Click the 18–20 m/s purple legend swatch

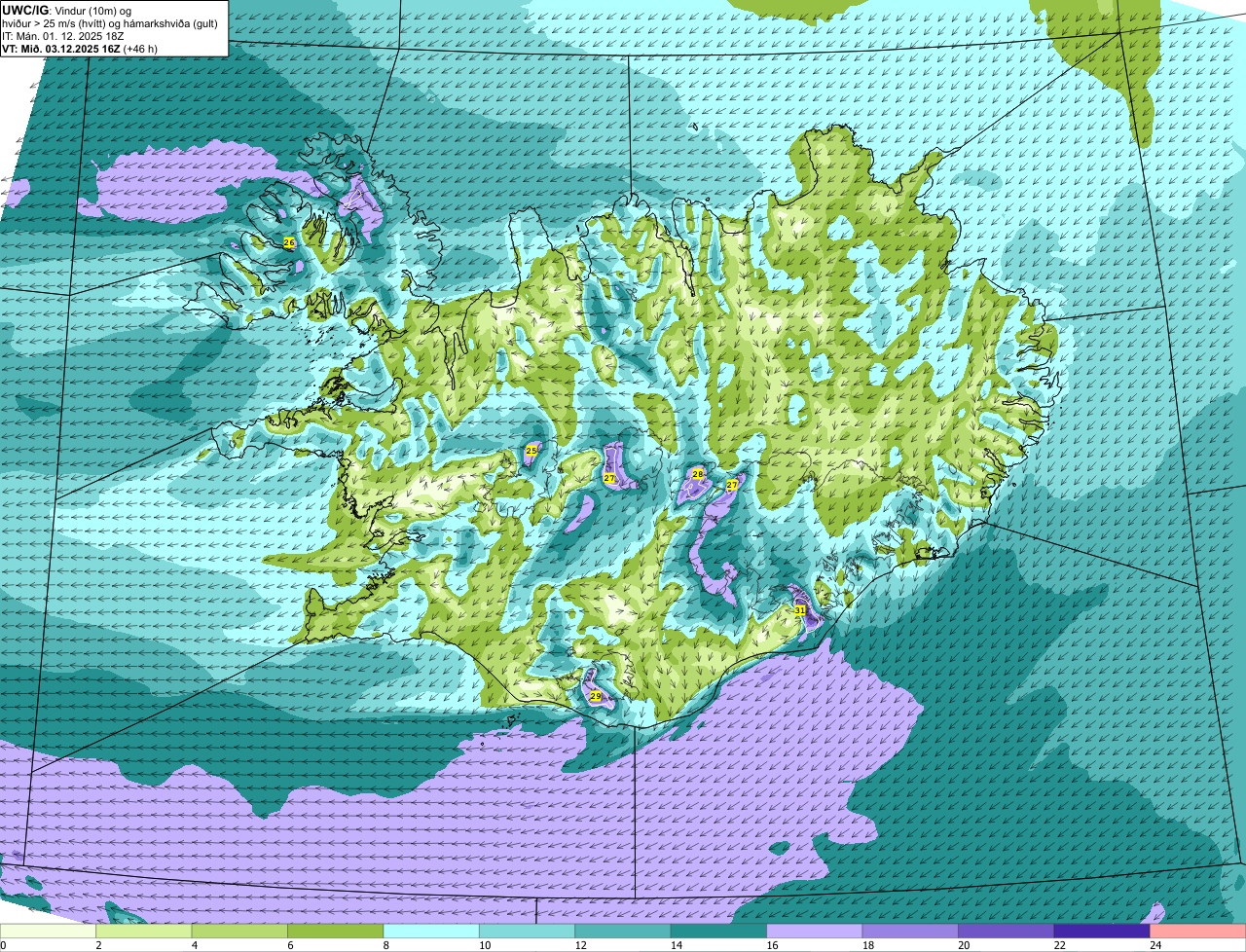coord(911,932)
